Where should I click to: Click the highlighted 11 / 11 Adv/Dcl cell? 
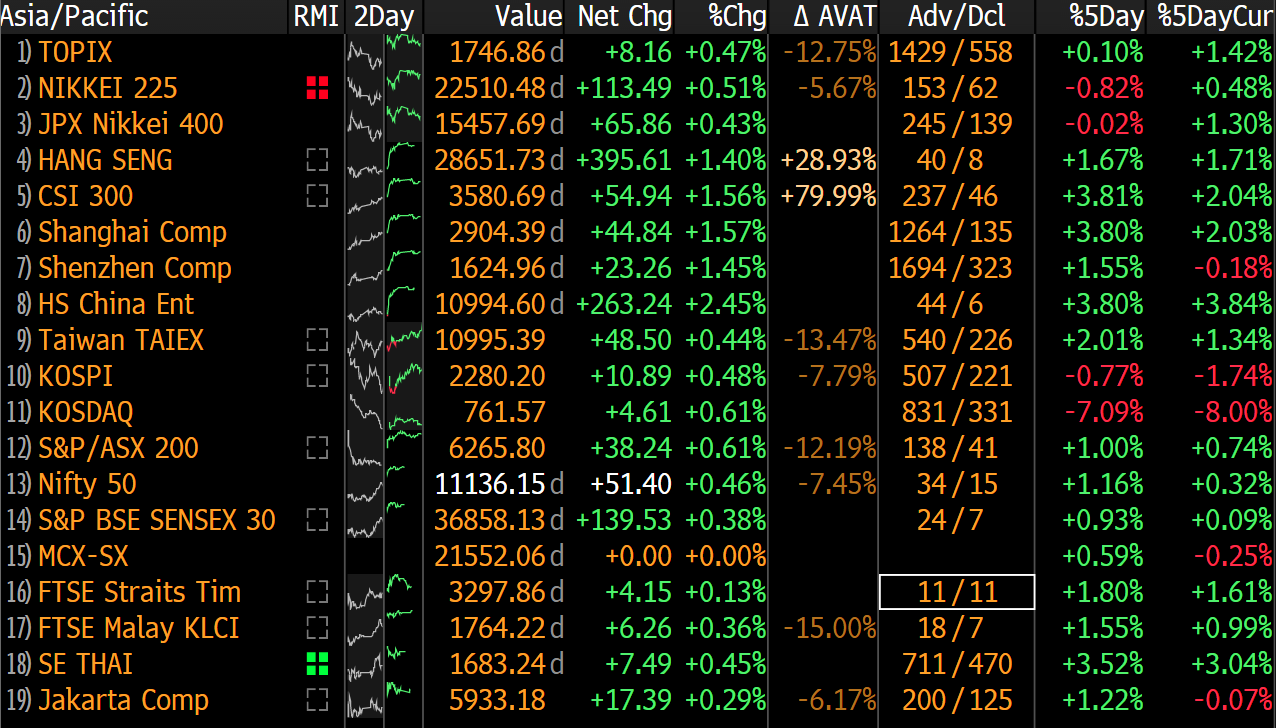click(x=957, y=592)
